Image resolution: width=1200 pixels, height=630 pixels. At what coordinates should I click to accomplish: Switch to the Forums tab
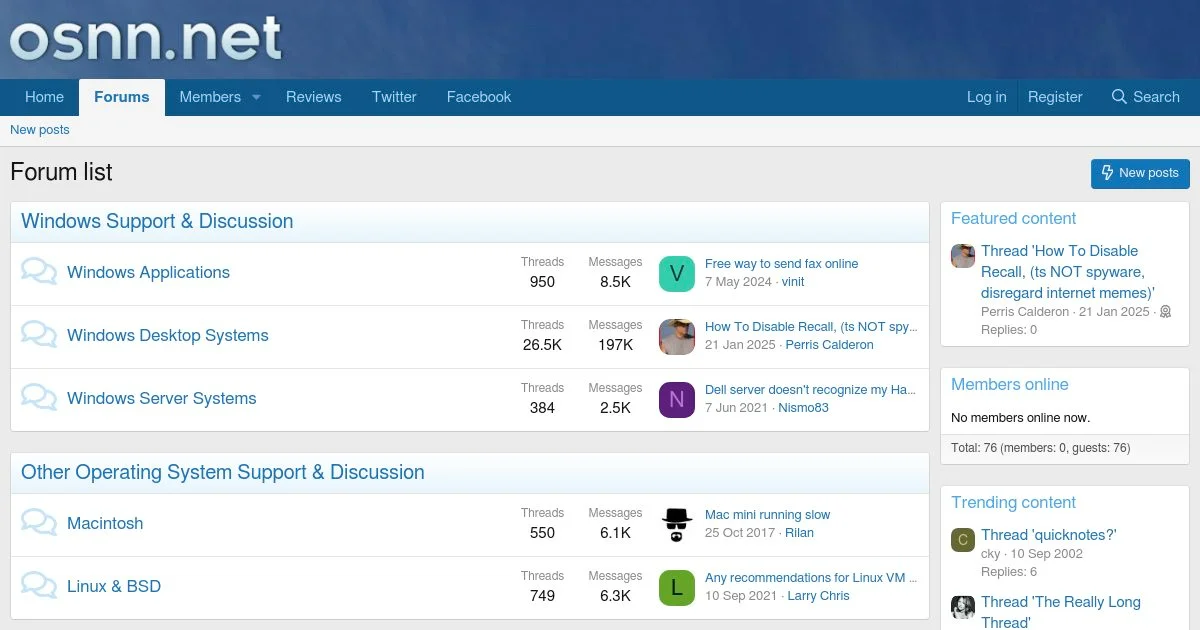[x=122, y=97]
